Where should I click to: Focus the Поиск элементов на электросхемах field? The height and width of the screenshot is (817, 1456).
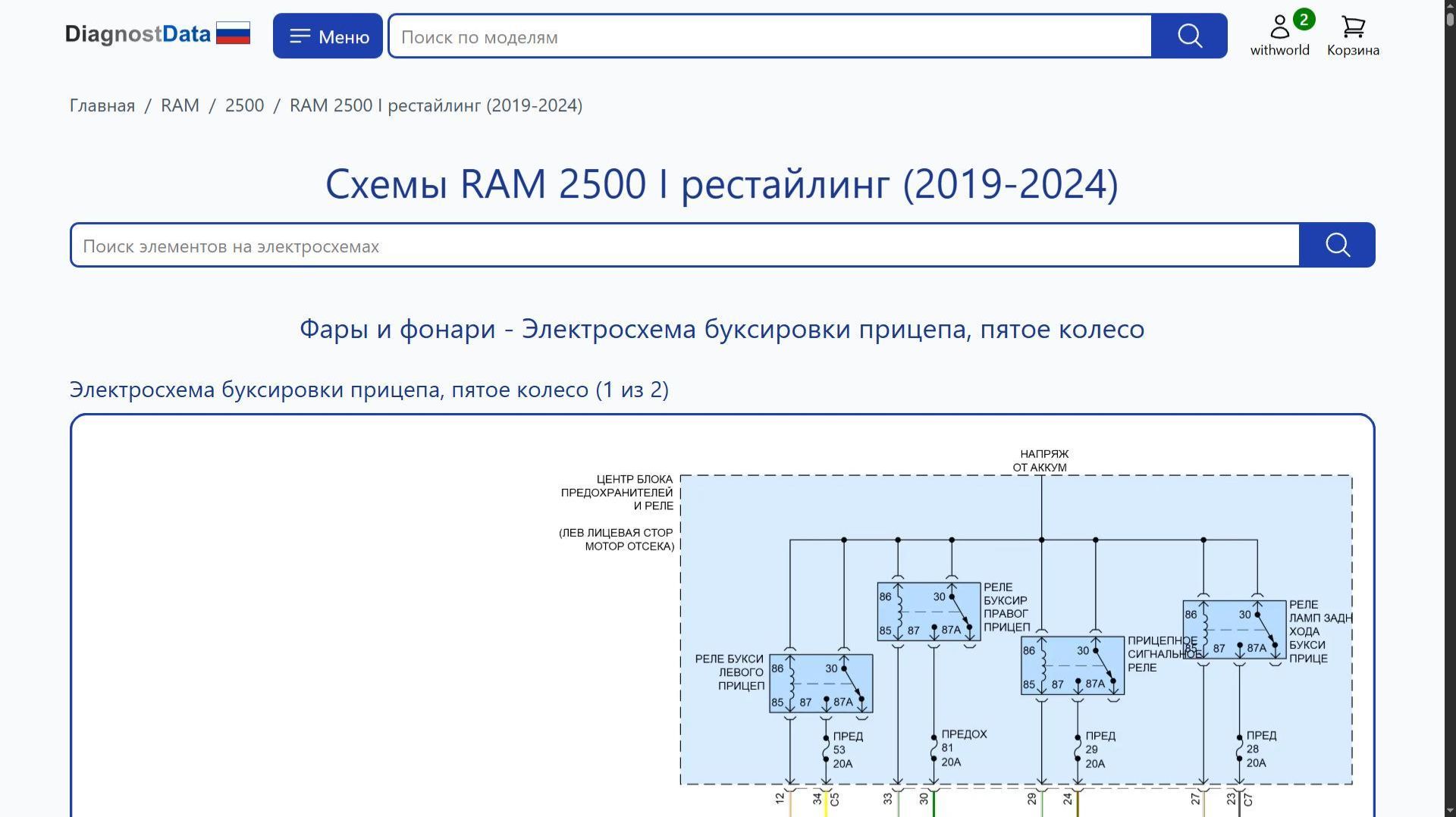tap(685, 245)
